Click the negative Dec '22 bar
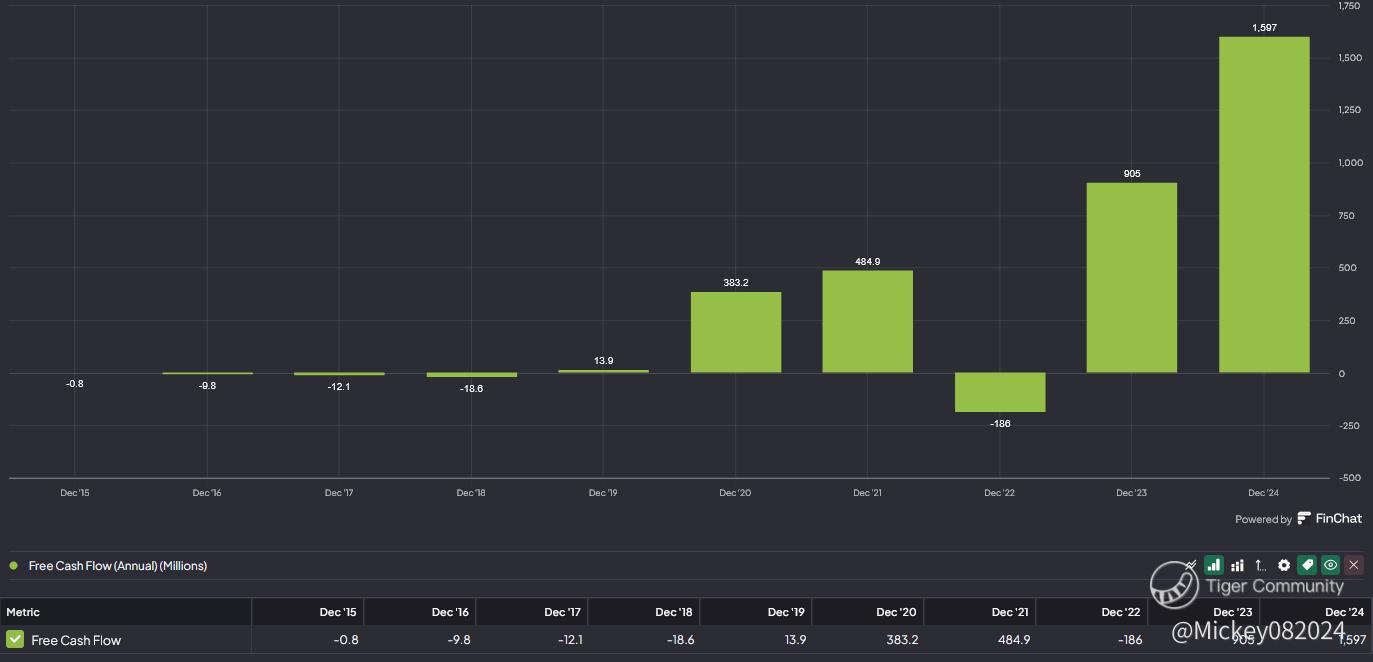The width and height of the screenshot is (1373, 662). click(x=1000, y=392)
